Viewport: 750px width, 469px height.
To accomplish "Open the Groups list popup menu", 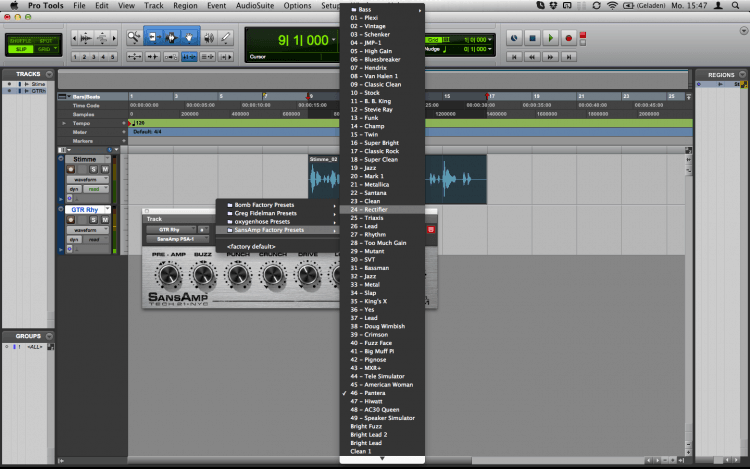I will tap(49, 336).
